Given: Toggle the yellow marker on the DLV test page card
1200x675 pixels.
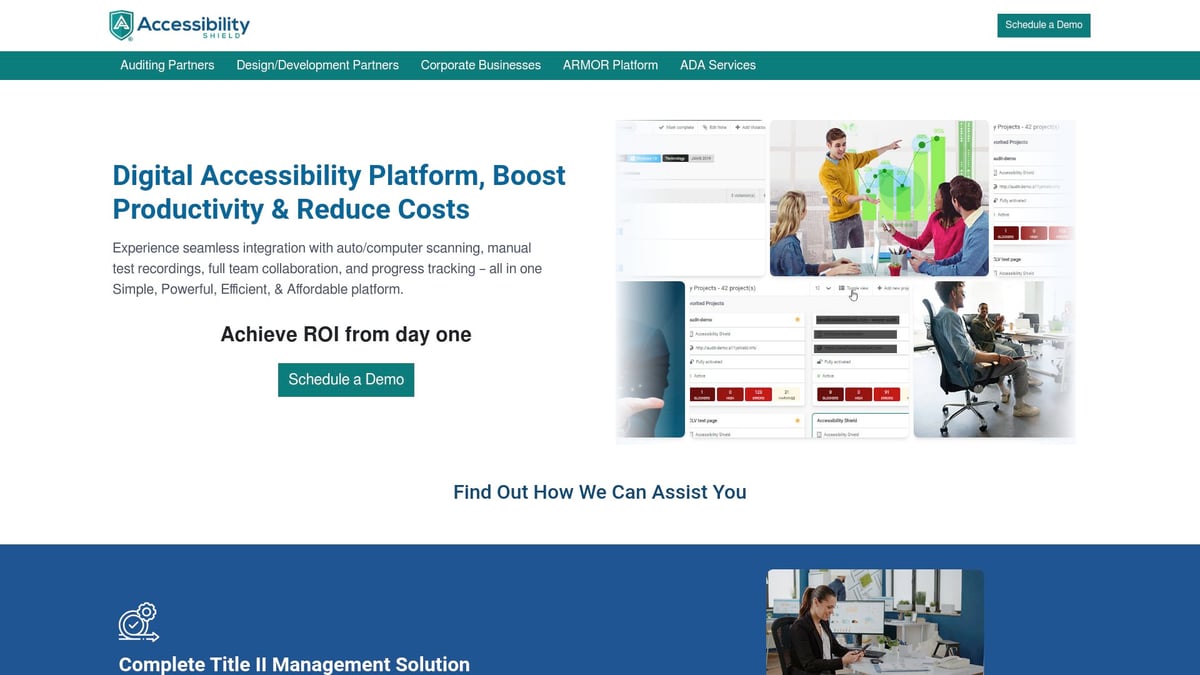Looking at the screenshot, I should (798, 420).
